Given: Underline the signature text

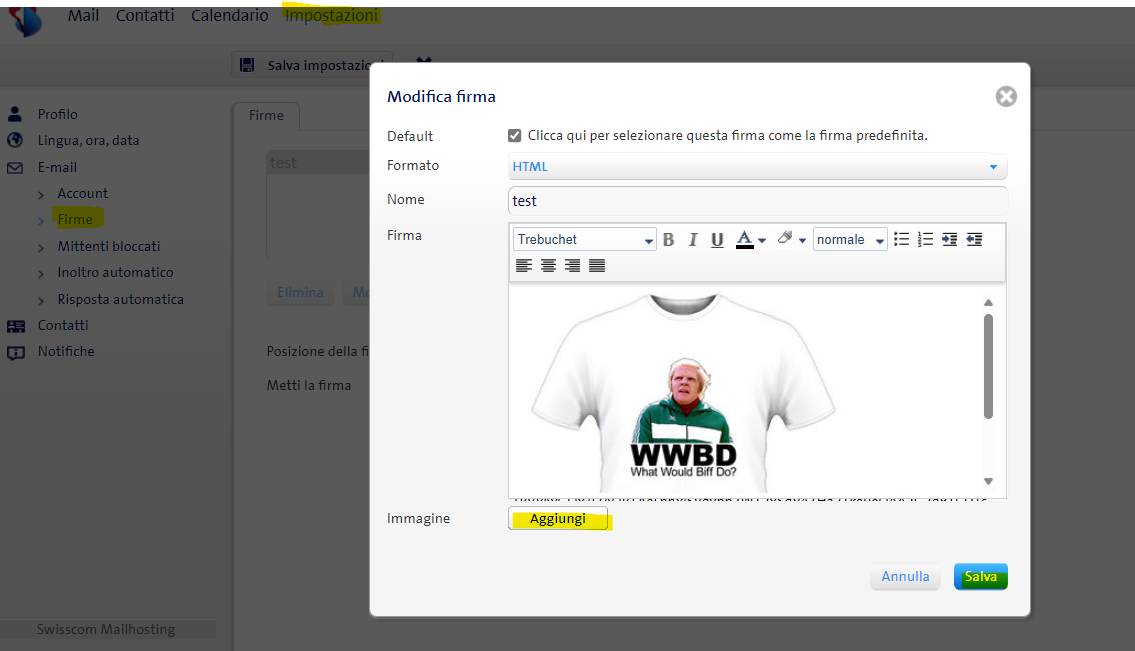Looking at the screenshot, I should [x=717, y=240].
